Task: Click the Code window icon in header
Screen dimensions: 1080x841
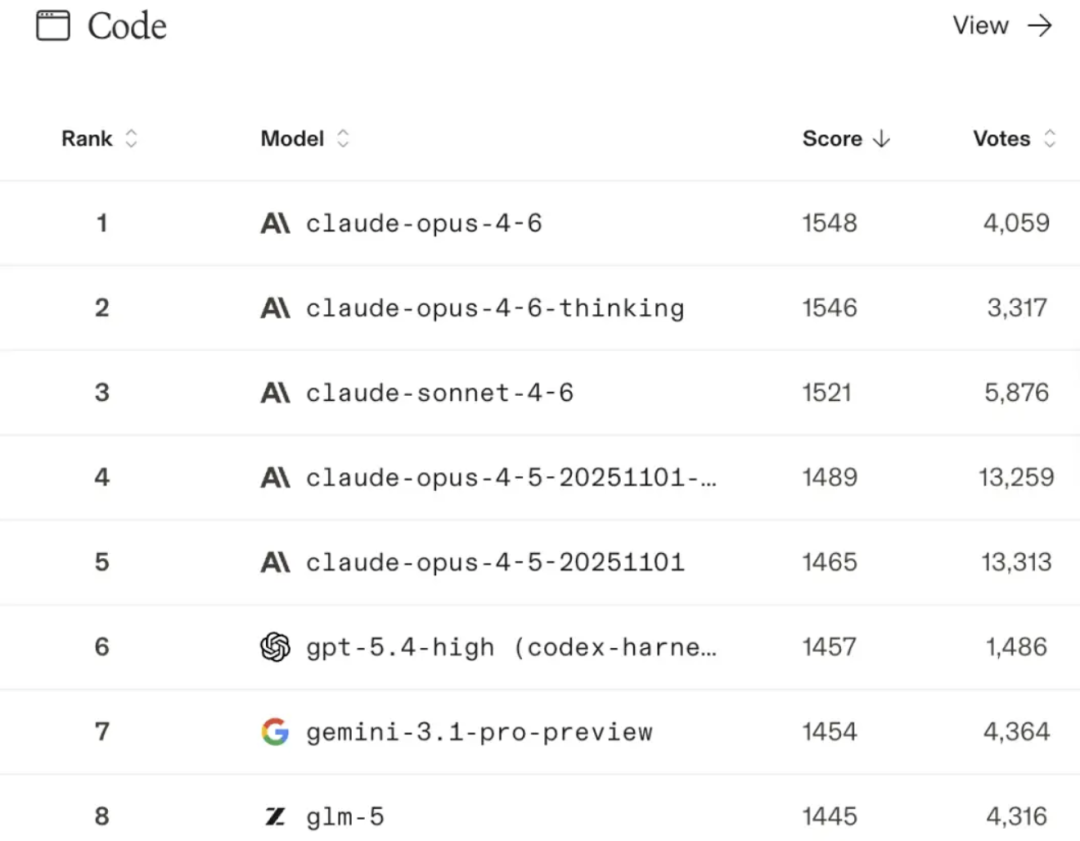Action: pyautogui.click(x=53, y=26)
